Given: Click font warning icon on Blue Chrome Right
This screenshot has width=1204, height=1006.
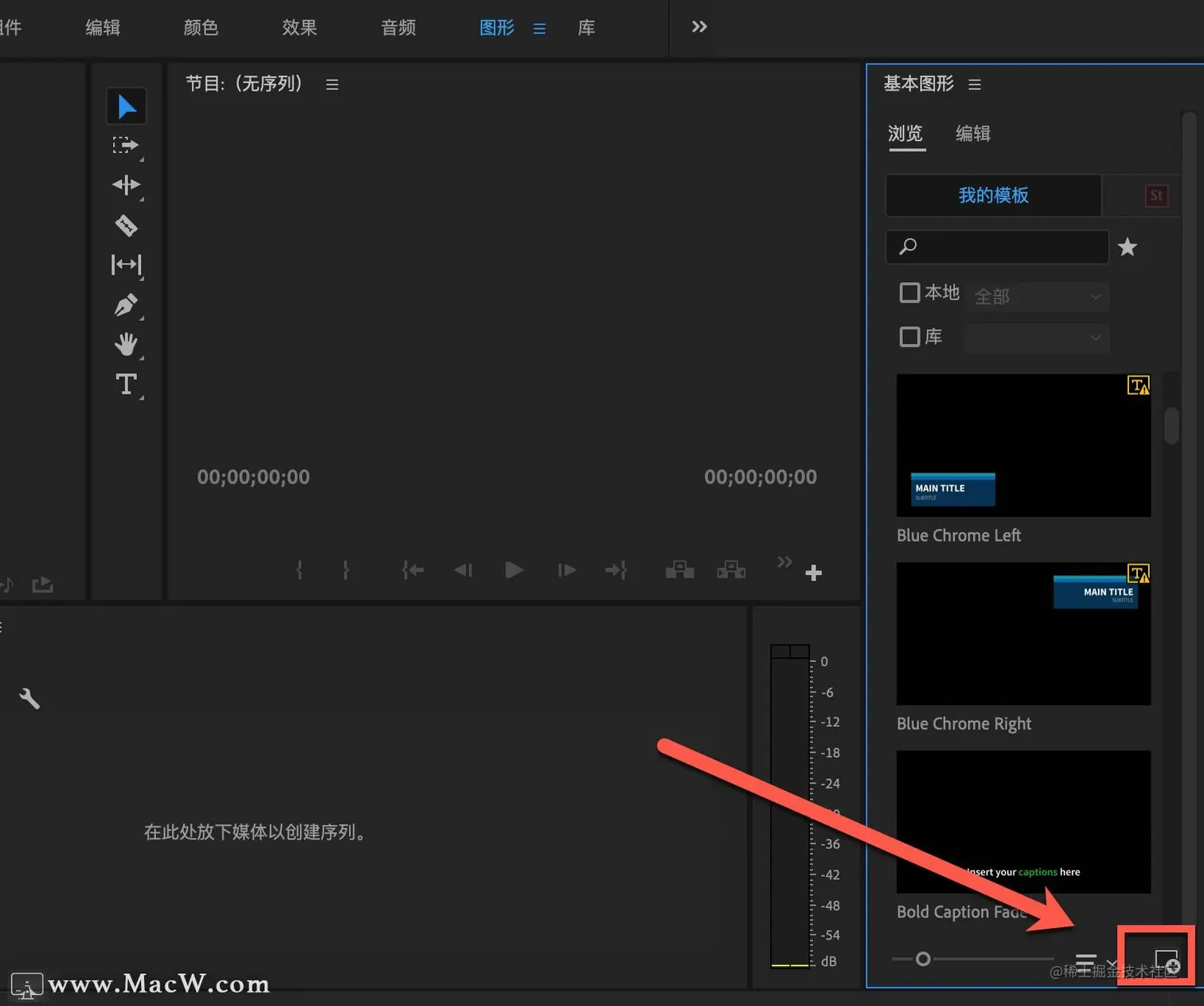Looking at the screenshot, I should pyautogui.click(x=1139, y=573).
